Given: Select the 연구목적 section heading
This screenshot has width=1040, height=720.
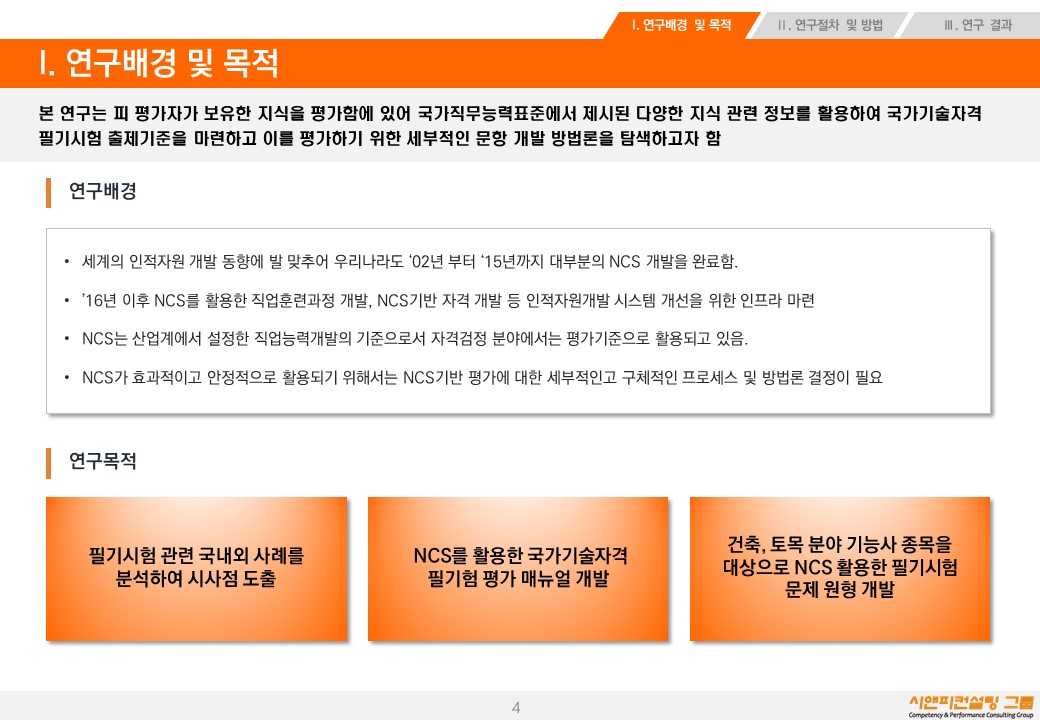Looking at the screenshot, I should [x=103, y=461].
